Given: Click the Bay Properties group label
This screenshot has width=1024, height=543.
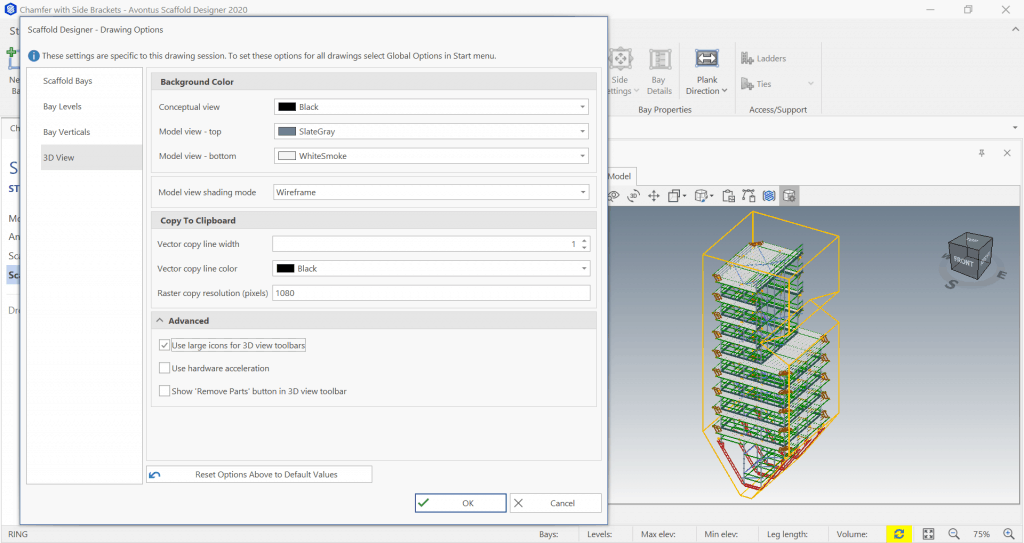Looking at the screenshot, I should point(665,110).
